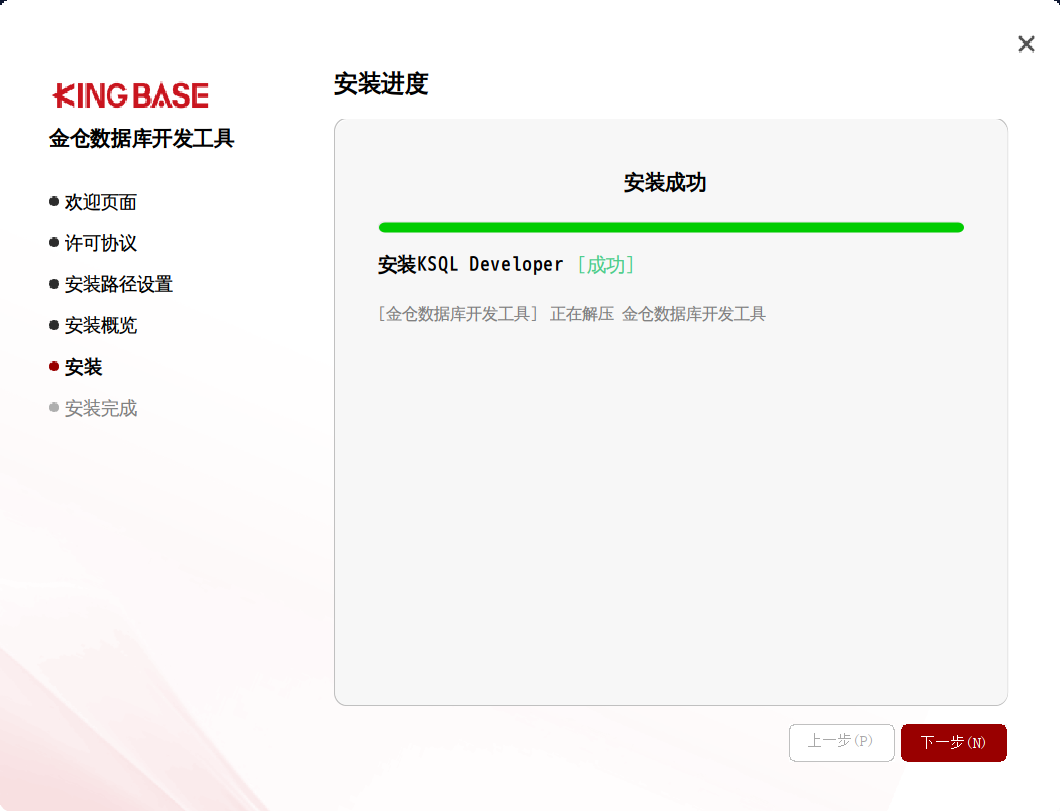Click the 下一步(N) button

click(953, 742)
